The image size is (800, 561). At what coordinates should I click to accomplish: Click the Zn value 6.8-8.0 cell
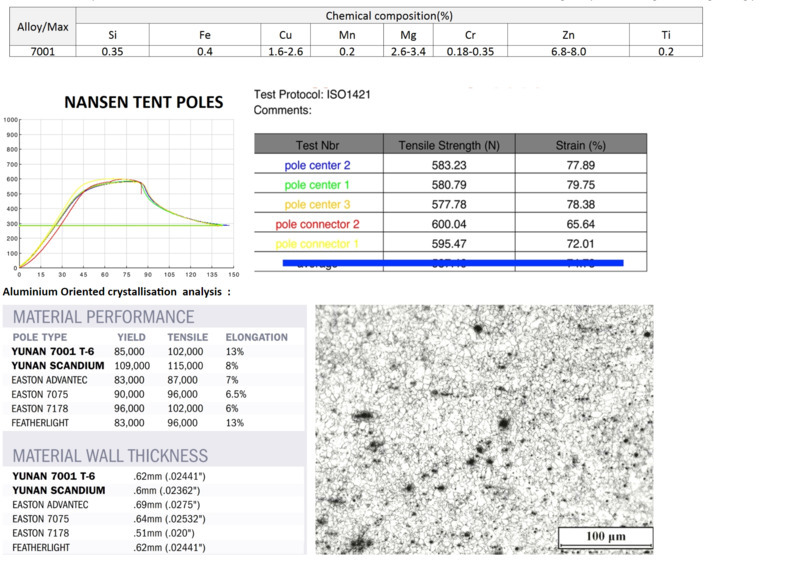[568, 50]
